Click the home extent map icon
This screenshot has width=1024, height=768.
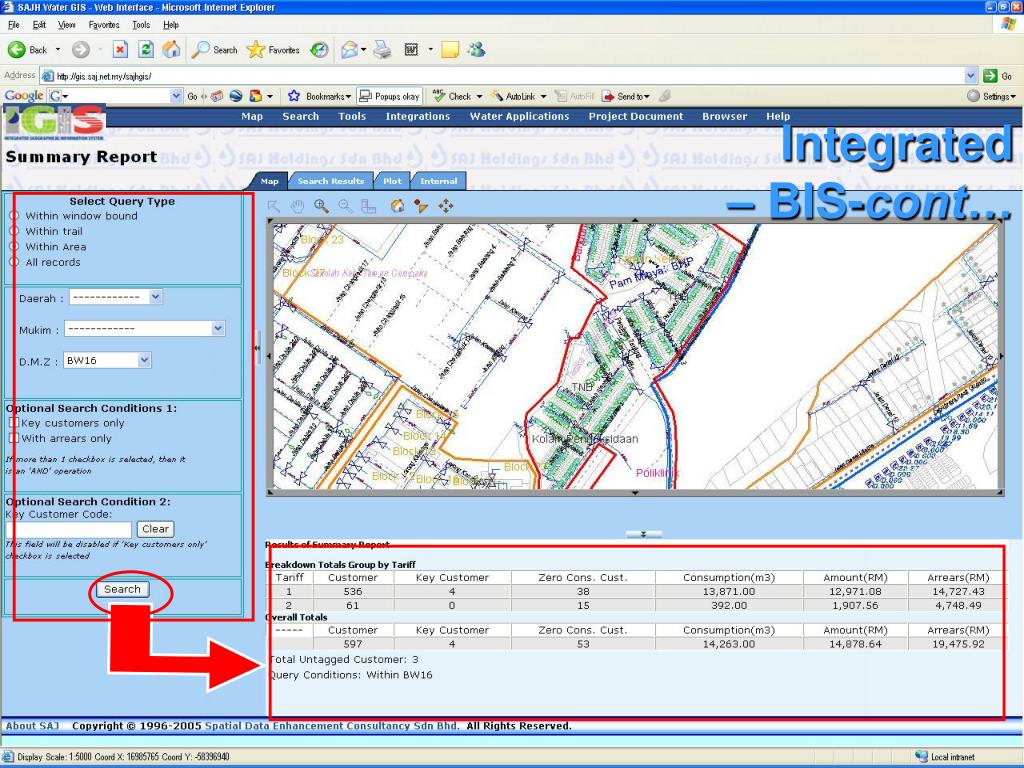point(397,206)
